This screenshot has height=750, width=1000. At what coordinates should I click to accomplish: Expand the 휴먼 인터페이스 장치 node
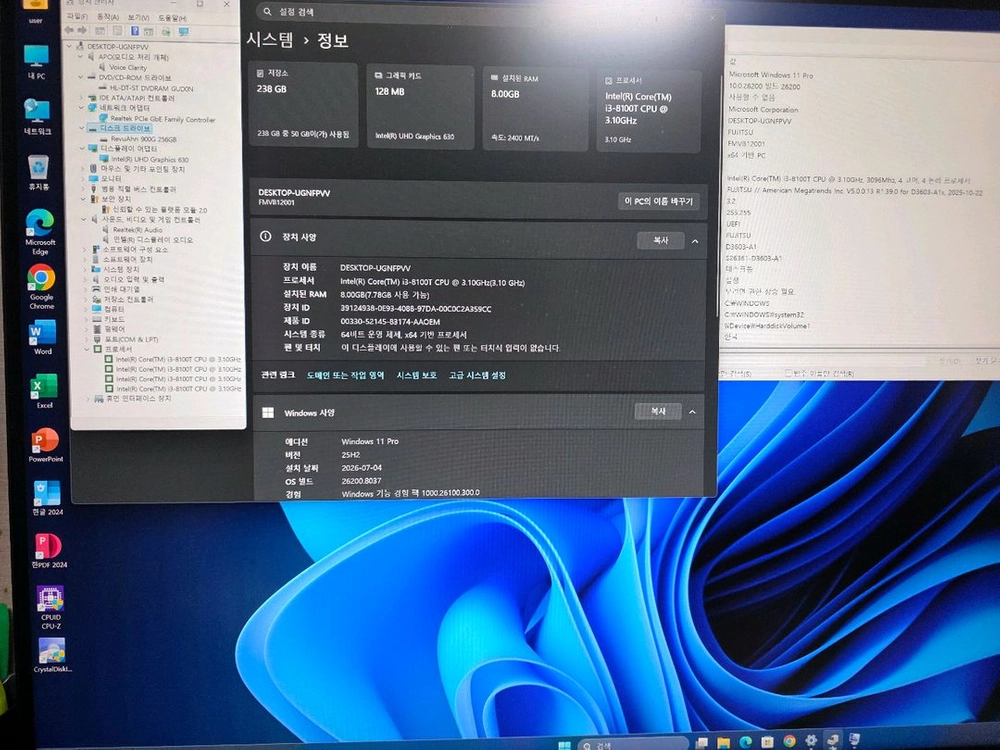pos(87,398)
